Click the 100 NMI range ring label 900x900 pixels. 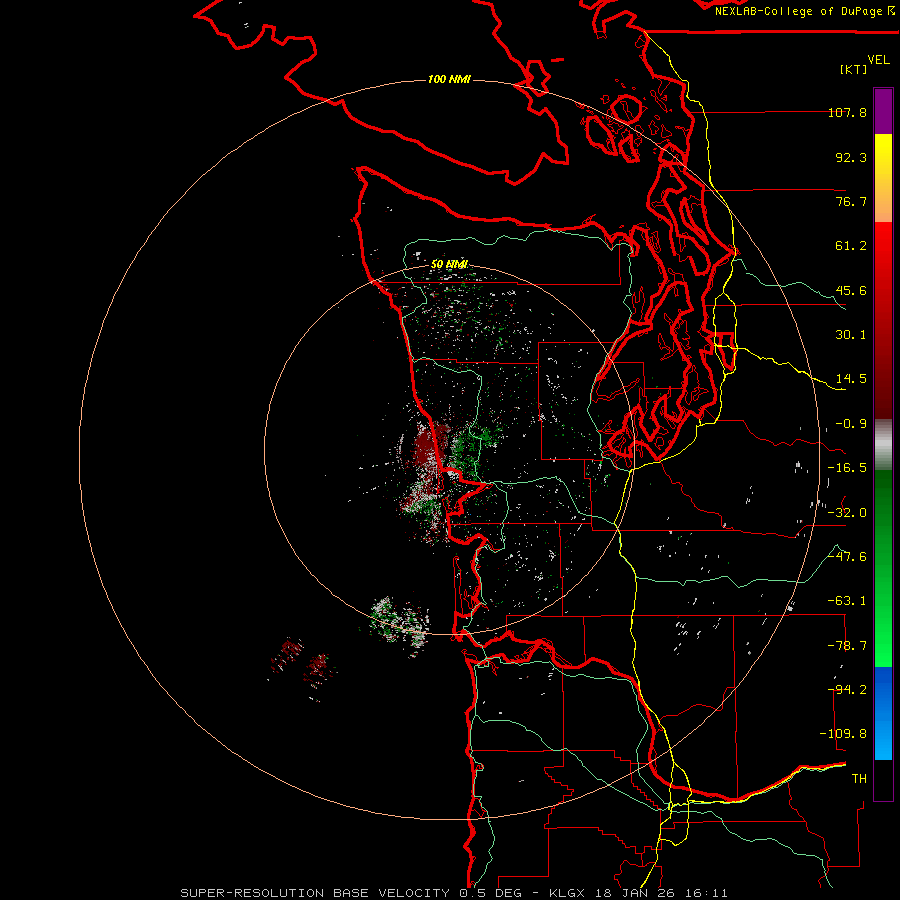449,79
